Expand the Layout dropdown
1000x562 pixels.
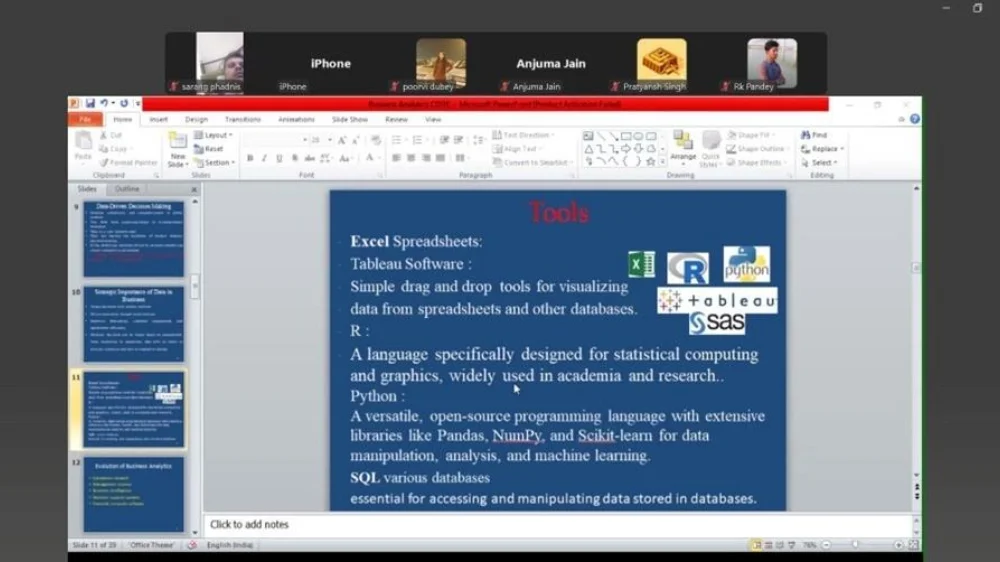[x=215, y=135]
